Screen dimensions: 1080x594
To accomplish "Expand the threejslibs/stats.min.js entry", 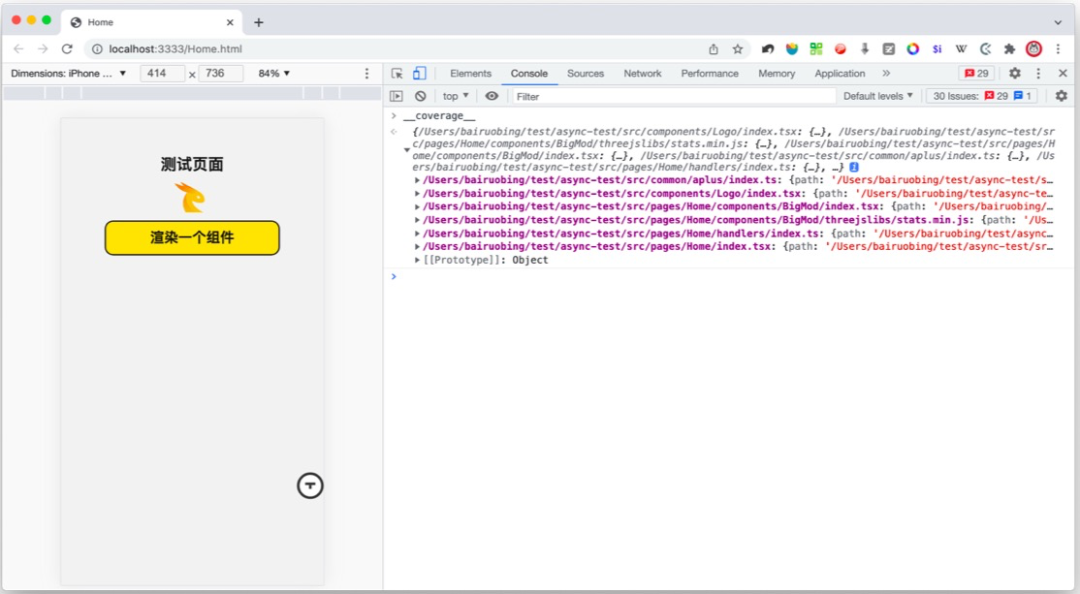I will click(417, 221).
